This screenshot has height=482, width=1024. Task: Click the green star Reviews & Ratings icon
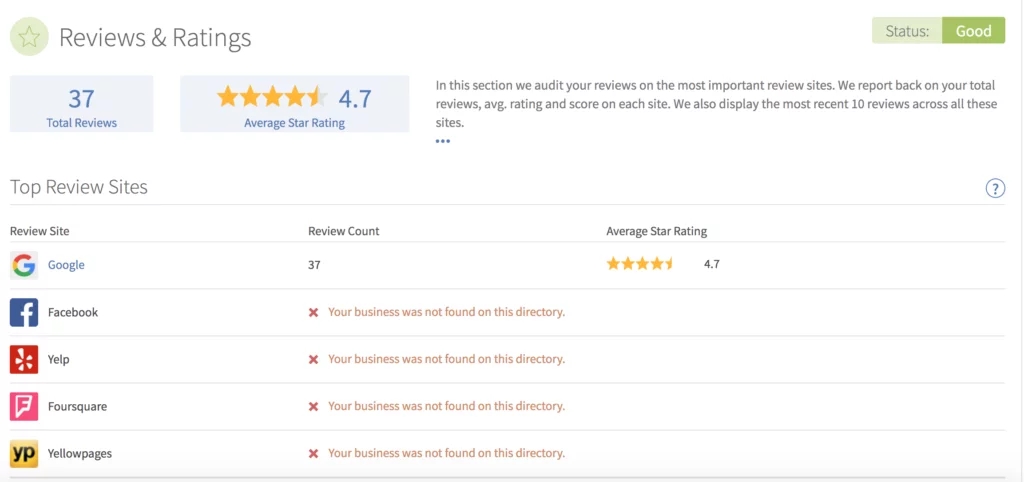(30, 38)
